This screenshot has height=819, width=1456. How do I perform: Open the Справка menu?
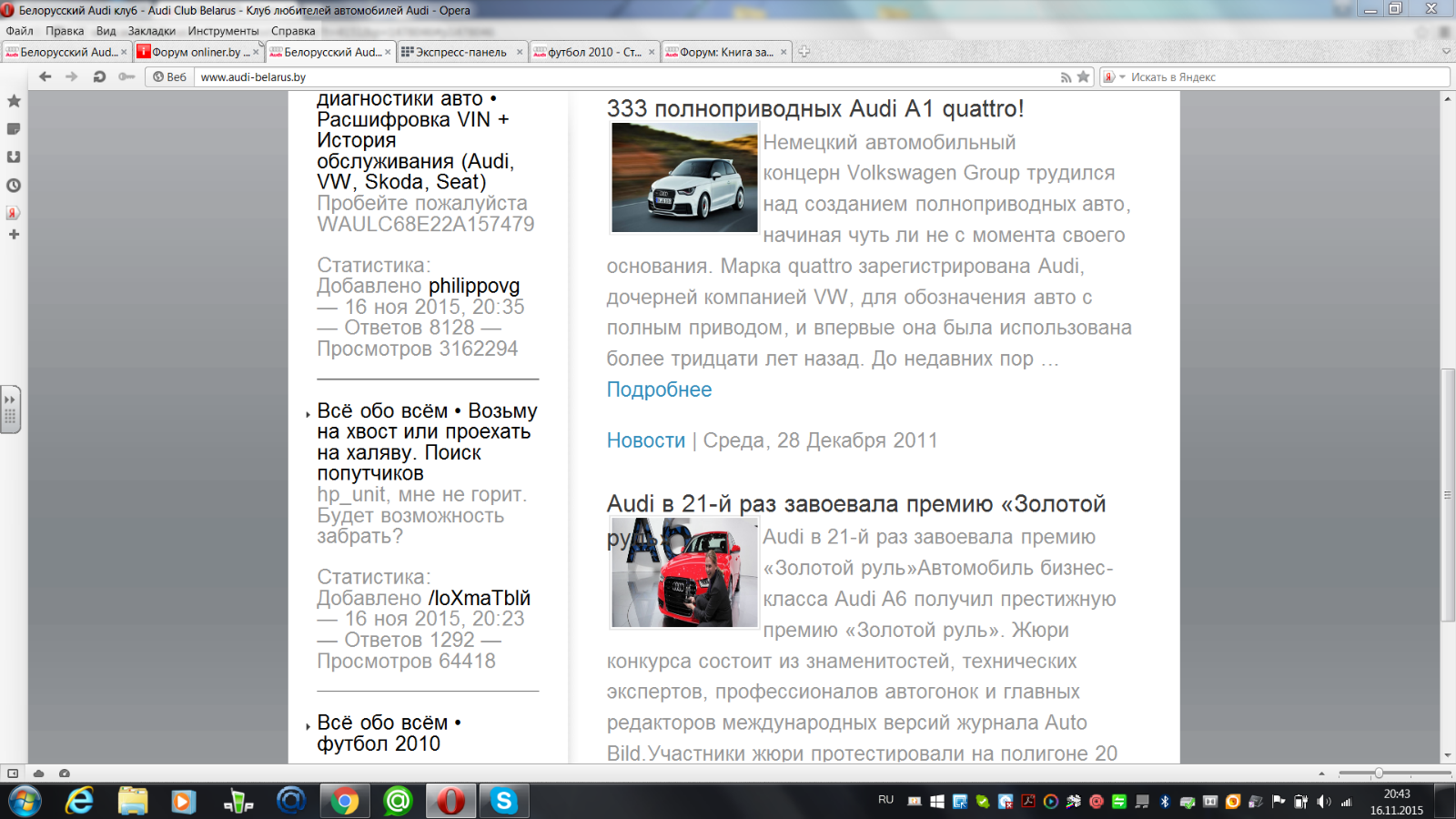coord(293,31)
